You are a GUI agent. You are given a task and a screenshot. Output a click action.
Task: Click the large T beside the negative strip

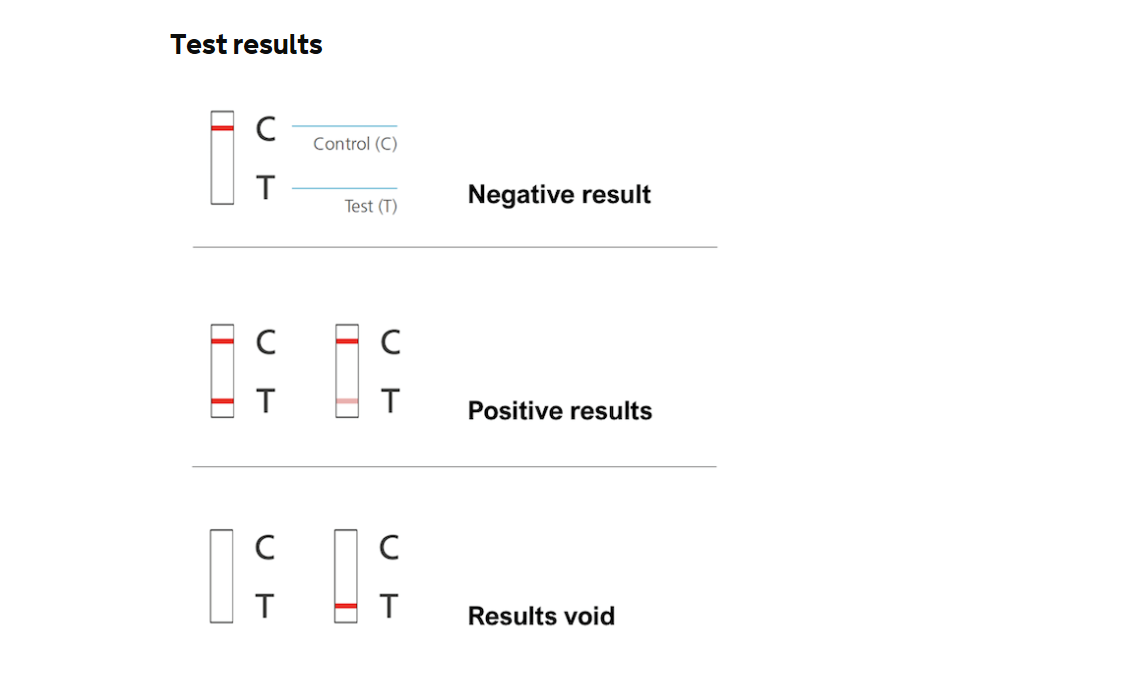pyautogui.click(x=265, y=188)
